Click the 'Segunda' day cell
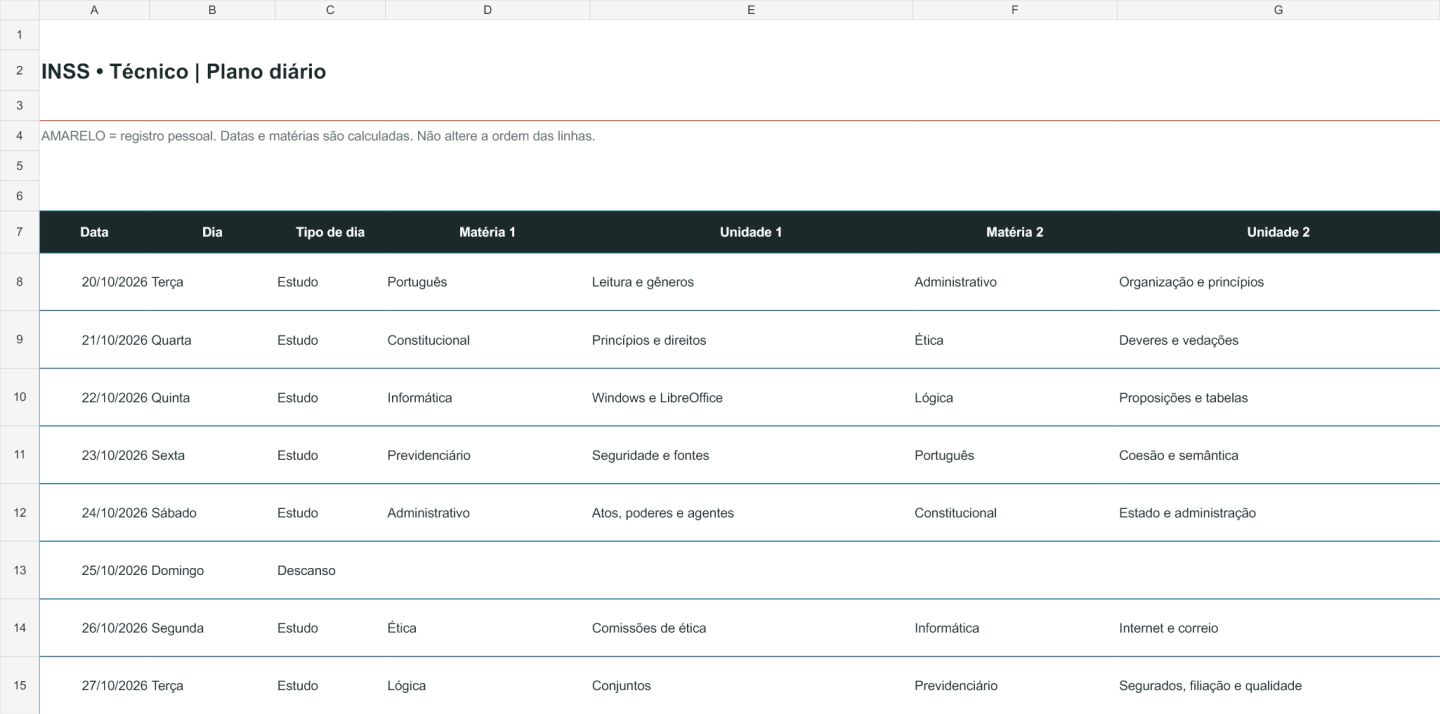The height and width of the screenshot is (714, 1440). [212, 628]
